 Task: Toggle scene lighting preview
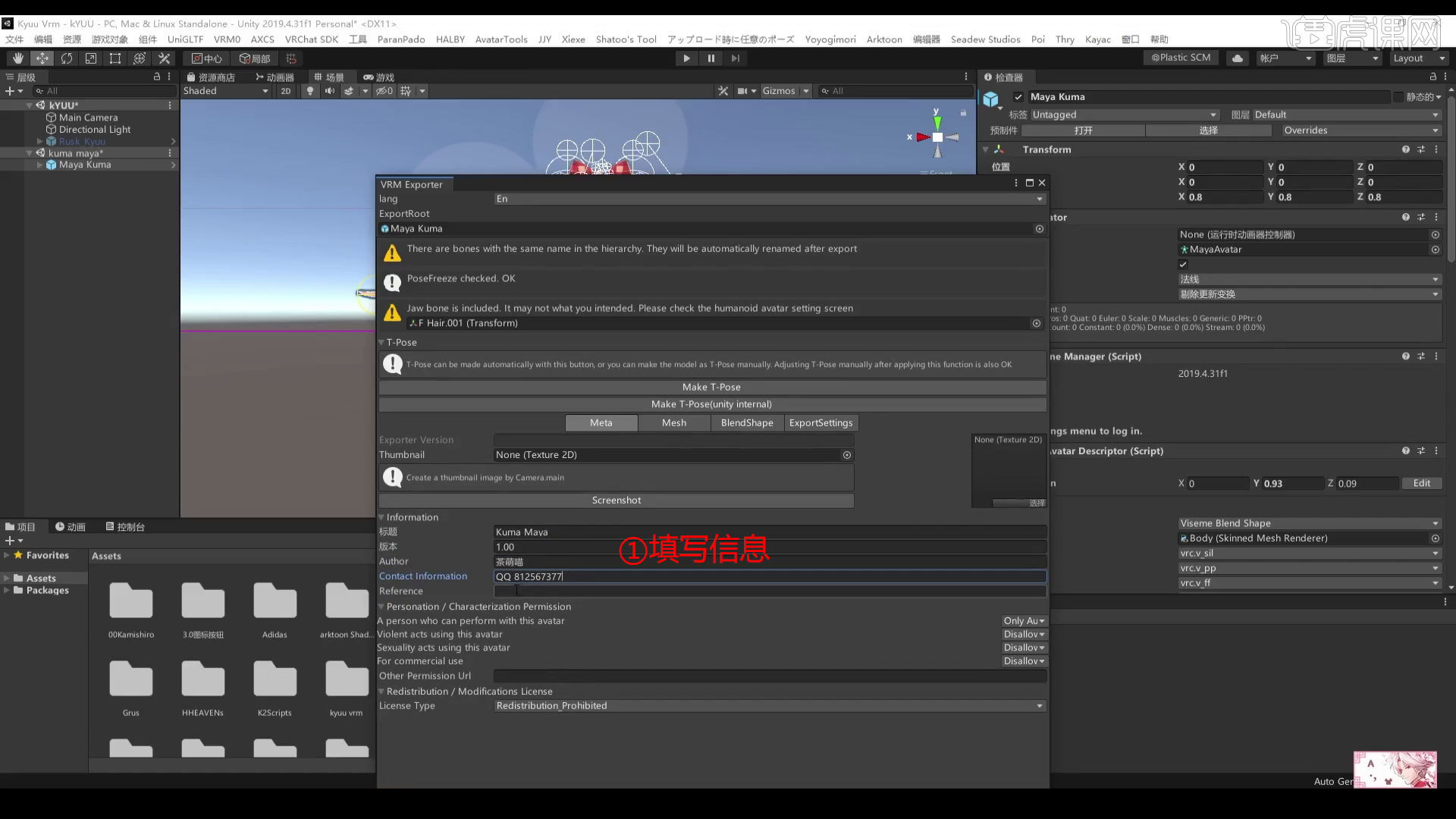tap(309, 91)
